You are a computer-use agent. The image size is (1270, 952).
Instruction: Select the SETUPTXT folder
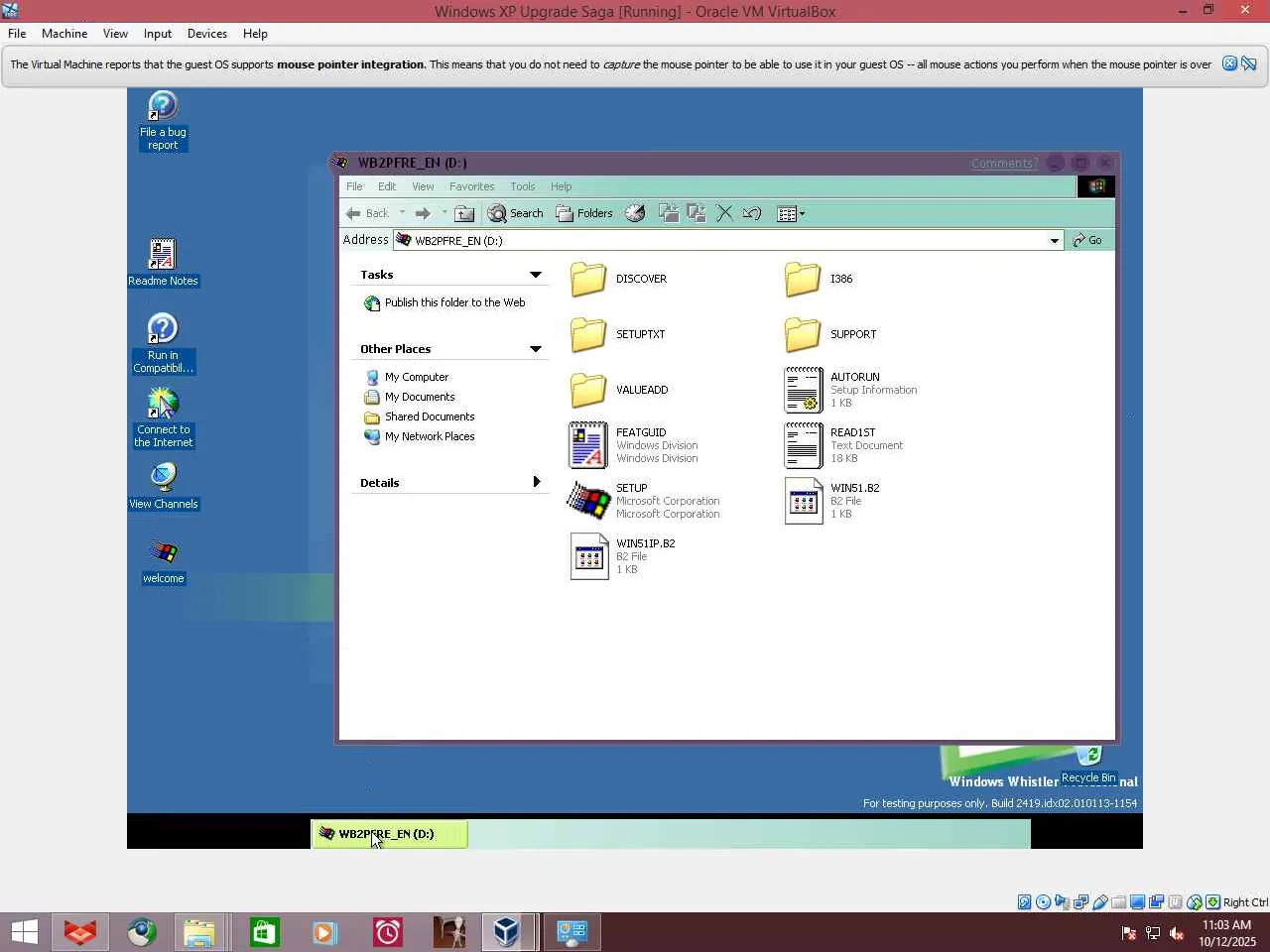[617, 334]
